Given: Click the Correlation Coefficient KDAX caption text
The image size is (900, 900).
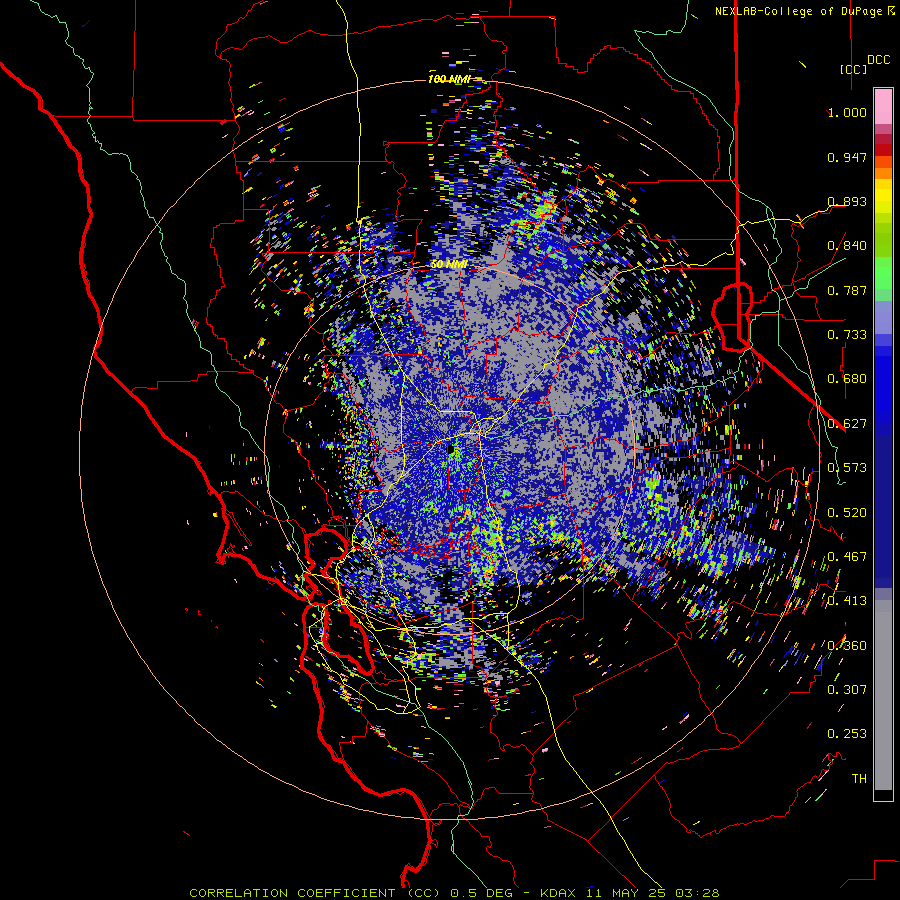Looking at the screenshot, I should tap(454, 893).
